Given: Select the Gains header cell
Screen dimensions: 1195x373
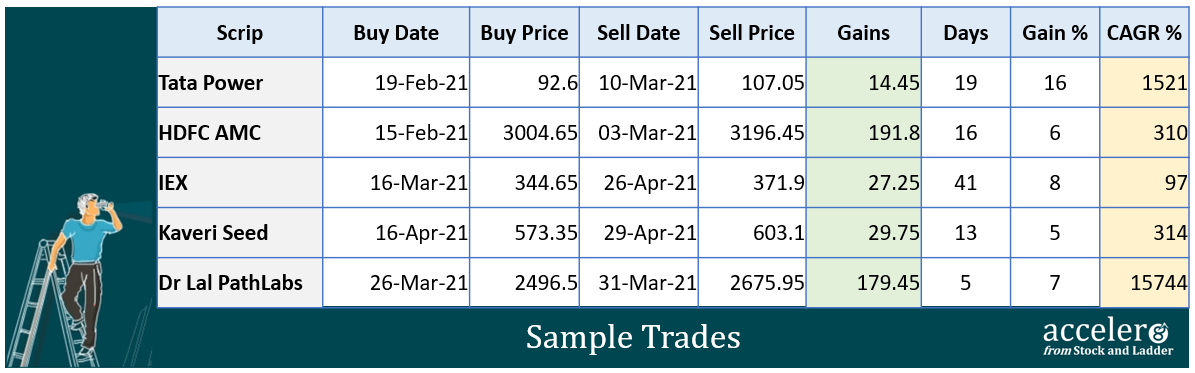Looking at the screenshot, I should 863,33.
